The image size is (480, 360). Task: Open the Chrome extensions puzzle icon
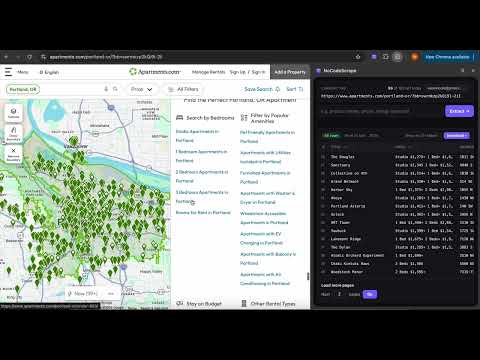click(386, 57)
